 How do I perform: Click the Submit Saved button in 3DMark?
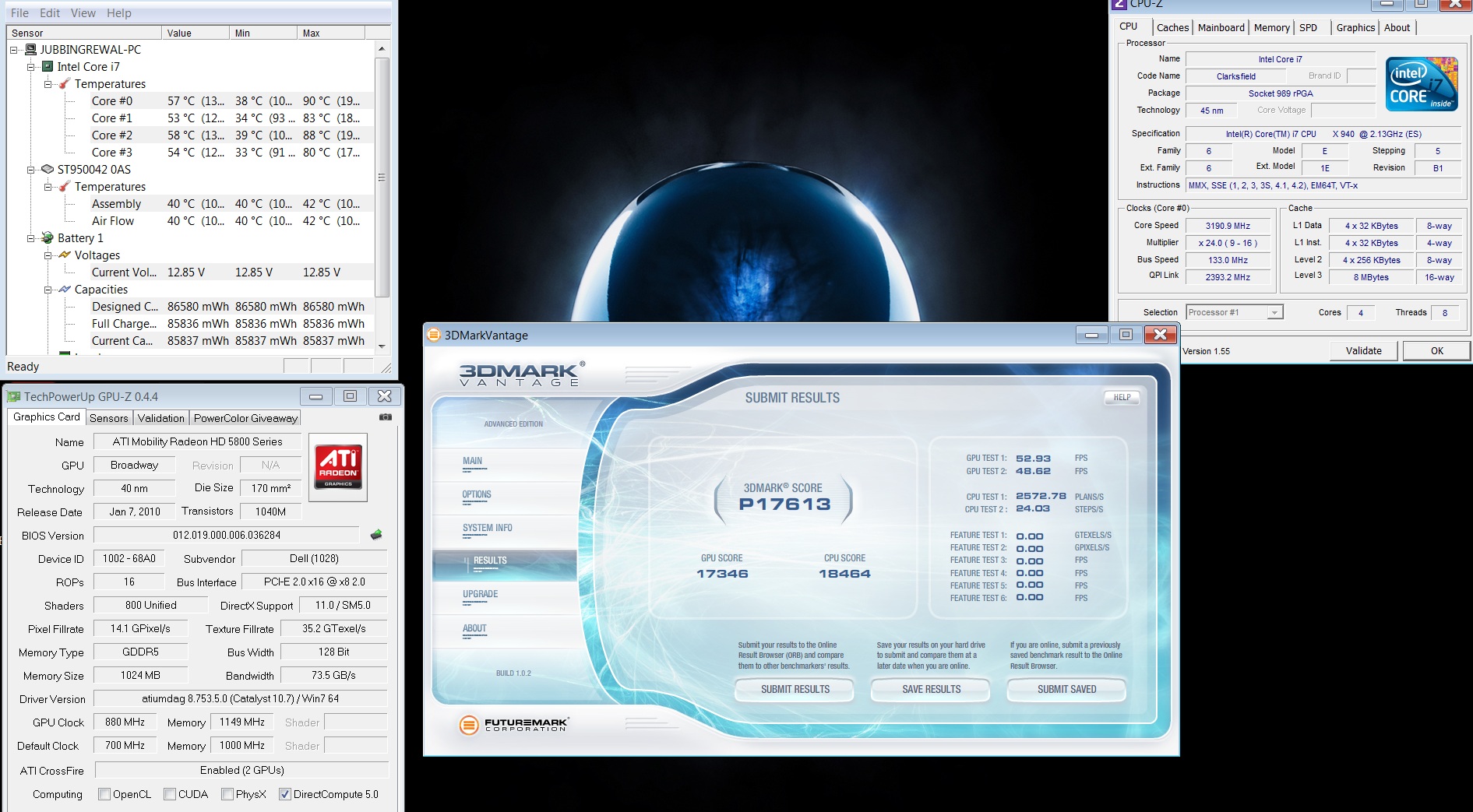[1066, 690]
